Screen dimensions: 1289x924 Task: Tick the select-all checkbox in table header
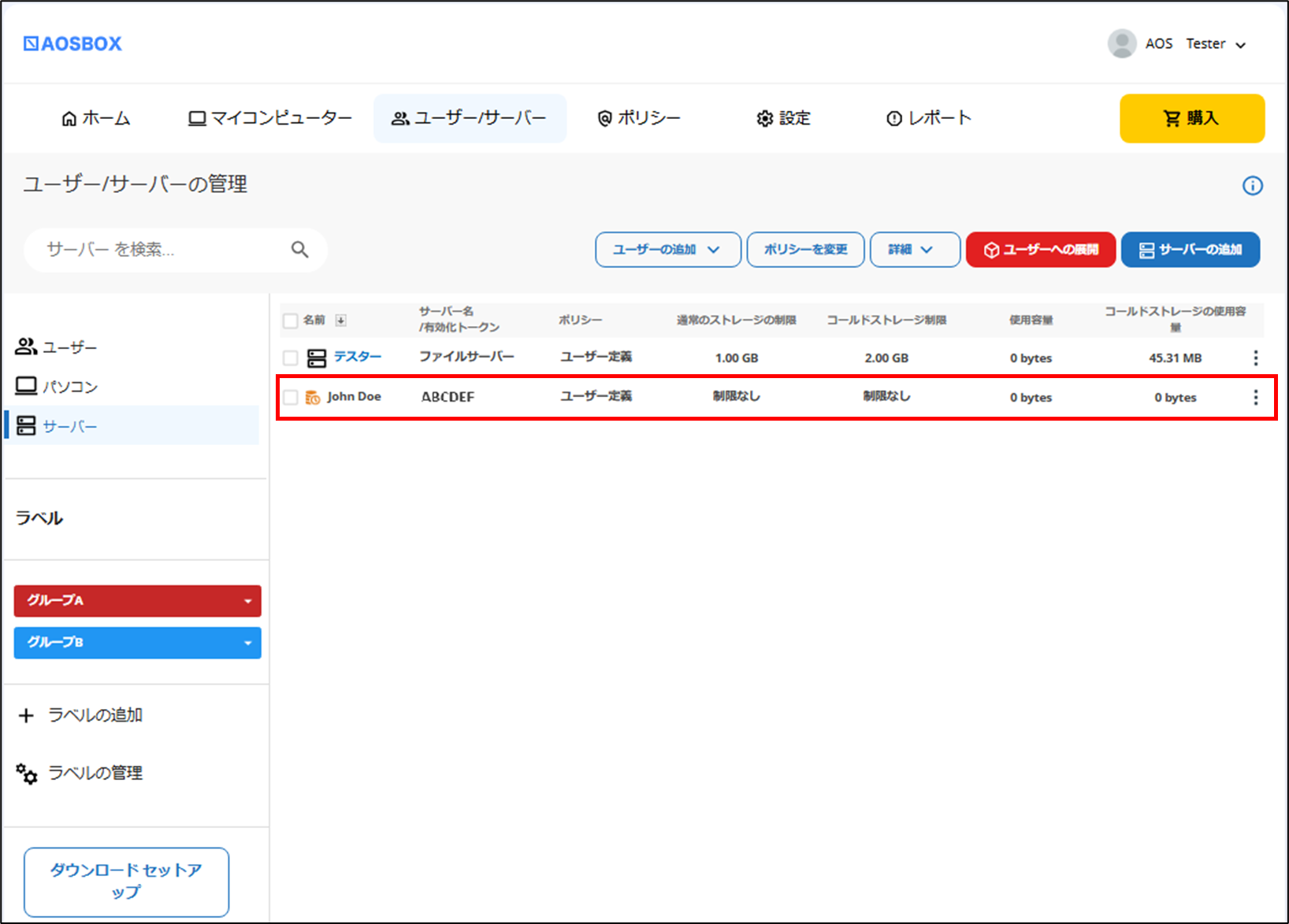point(290,321)
